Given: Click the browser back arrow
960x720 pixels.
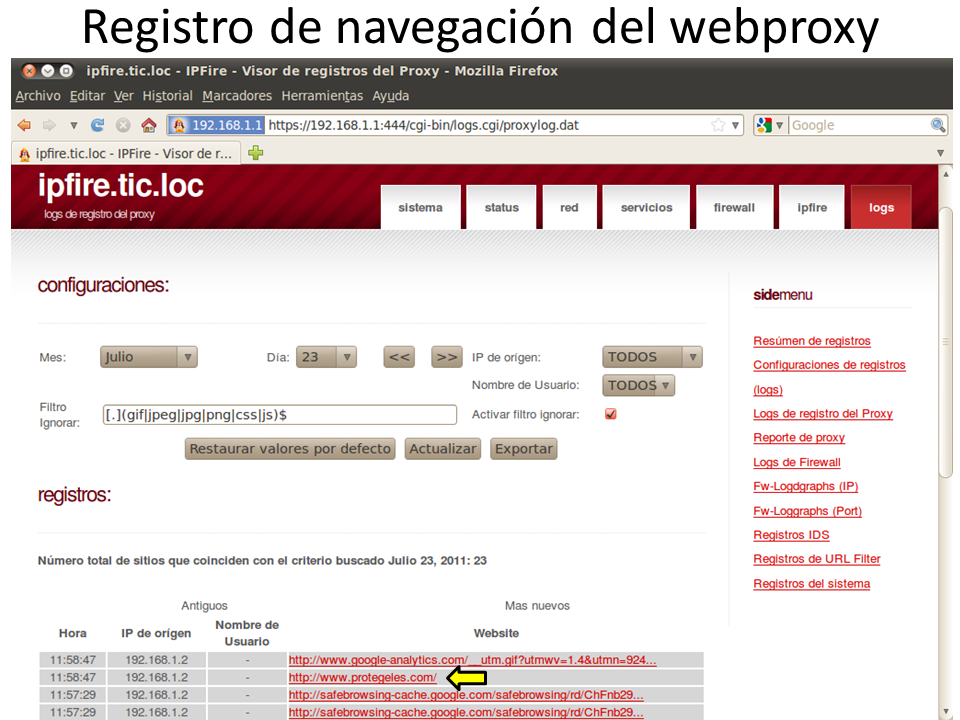Looking at the screenshot, I should (25, 125).
